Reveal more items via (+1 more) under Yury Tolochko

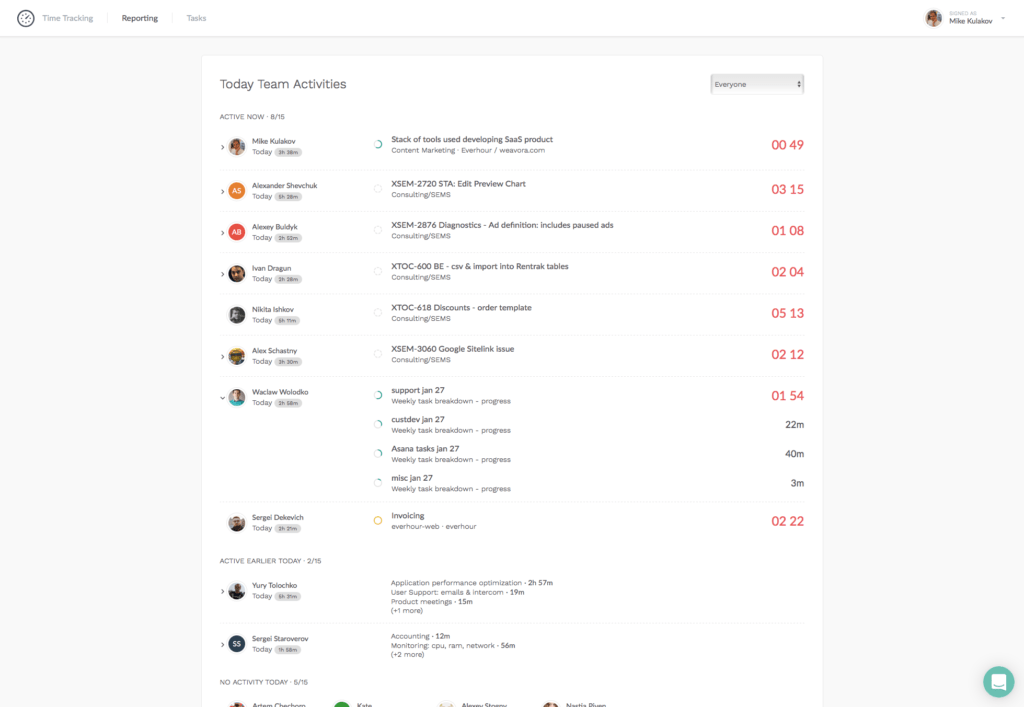[406, 609]
